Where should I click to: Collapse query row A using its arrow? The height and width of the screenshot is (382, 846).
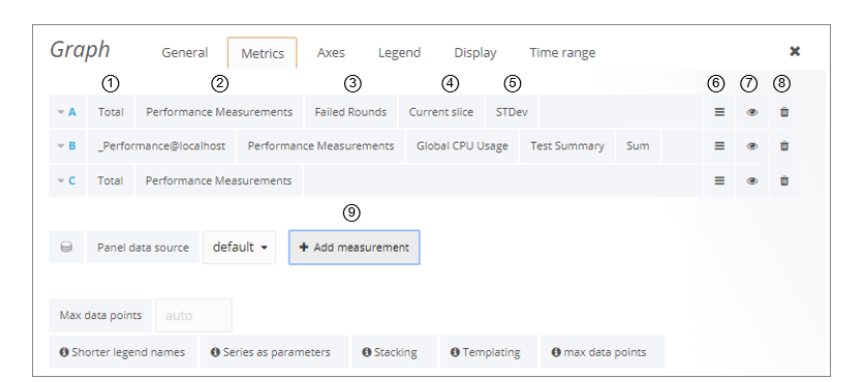pyautogui.click(x=61, y=112)
